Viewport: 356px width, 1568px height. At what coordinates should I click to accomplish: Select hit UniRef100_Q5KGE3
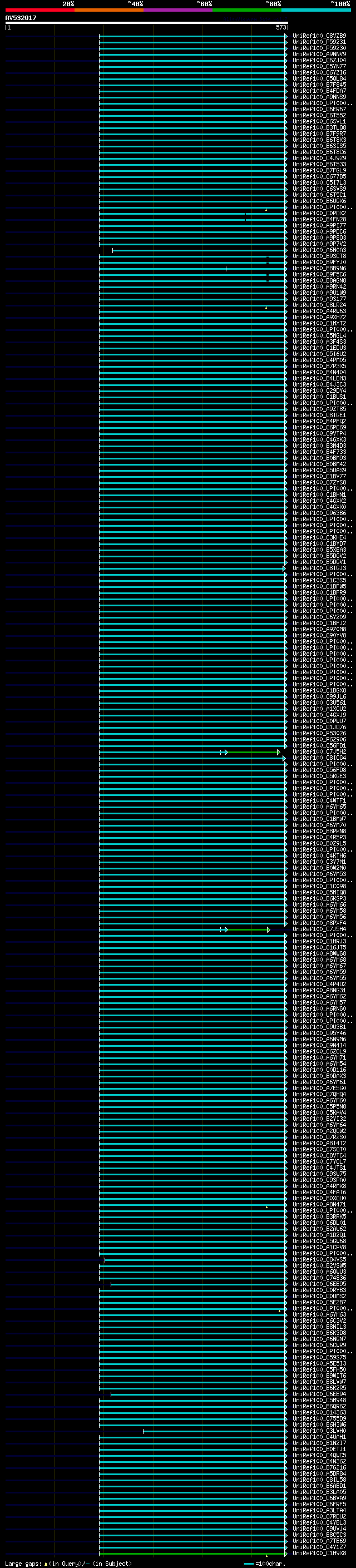[319, 776]
